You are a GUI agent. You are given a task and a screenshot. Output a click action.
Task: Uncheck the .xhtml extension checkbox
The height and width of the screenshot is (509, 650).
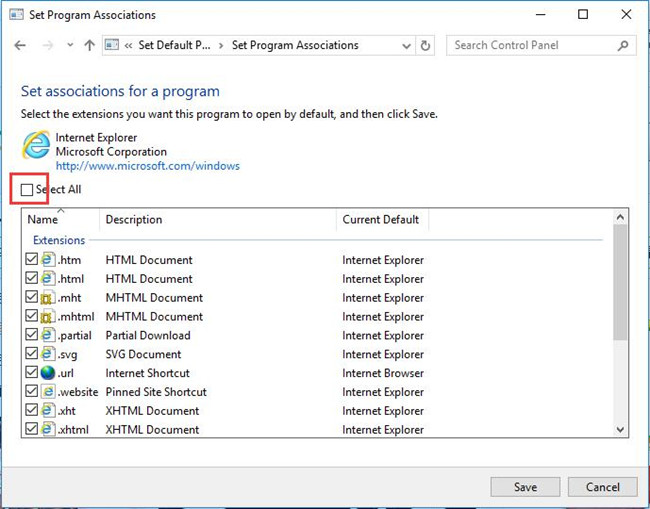32,429
